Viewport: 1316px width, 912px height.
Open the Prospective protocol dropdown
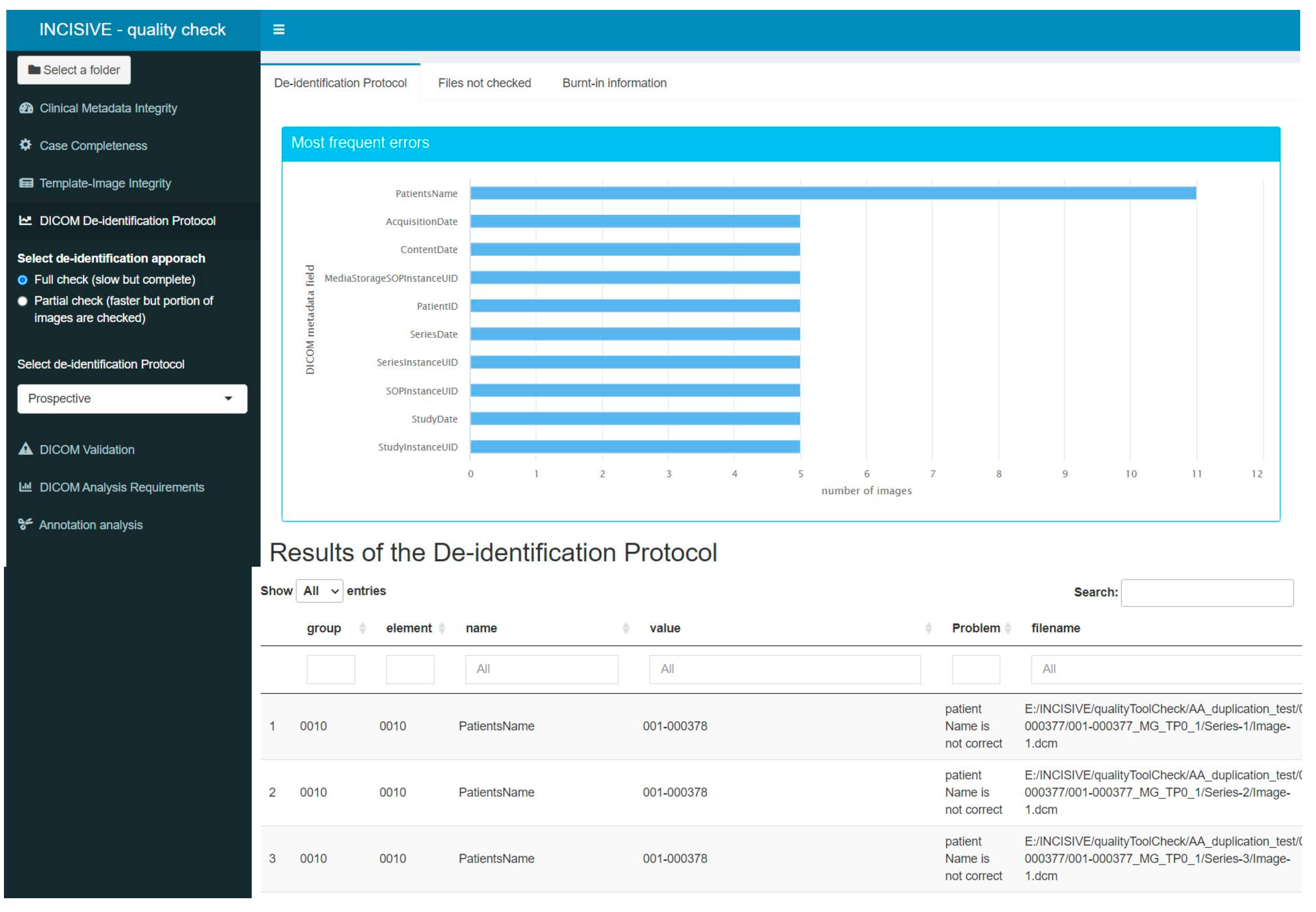point(132,399)
